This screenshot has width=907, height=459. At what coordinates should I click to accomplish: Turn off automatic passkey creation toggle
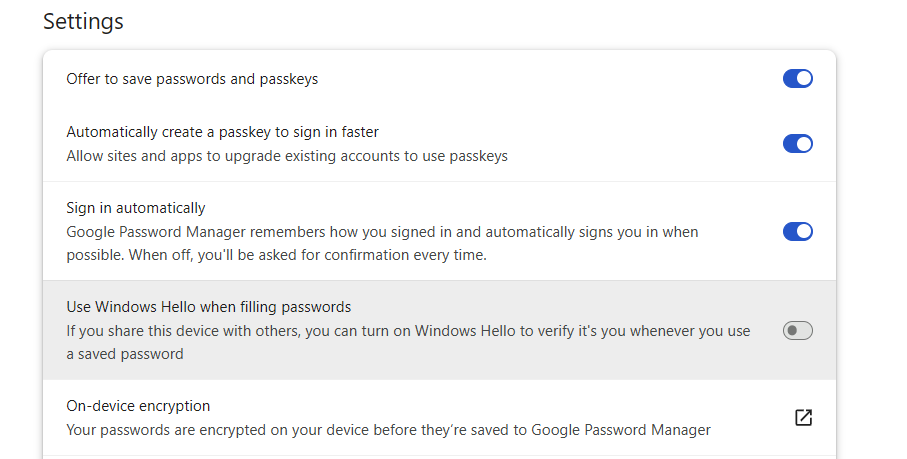(x=798, y=143)
